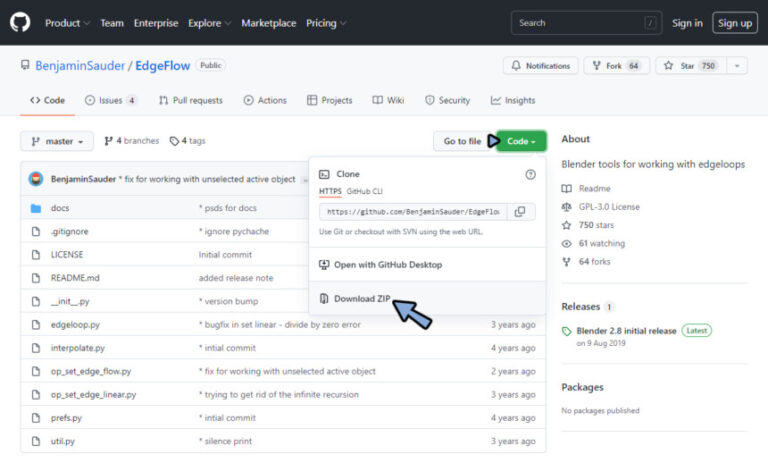The height and width of the screenshot is (463, 768).
Task: Expand the Product menu in header
Action: point(67,23)
